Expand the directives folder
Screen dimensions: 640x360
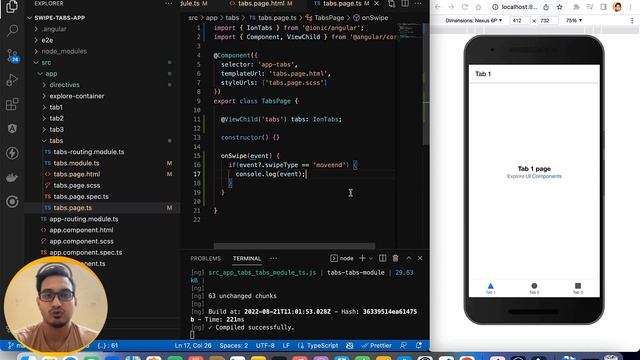coord(64,85)
